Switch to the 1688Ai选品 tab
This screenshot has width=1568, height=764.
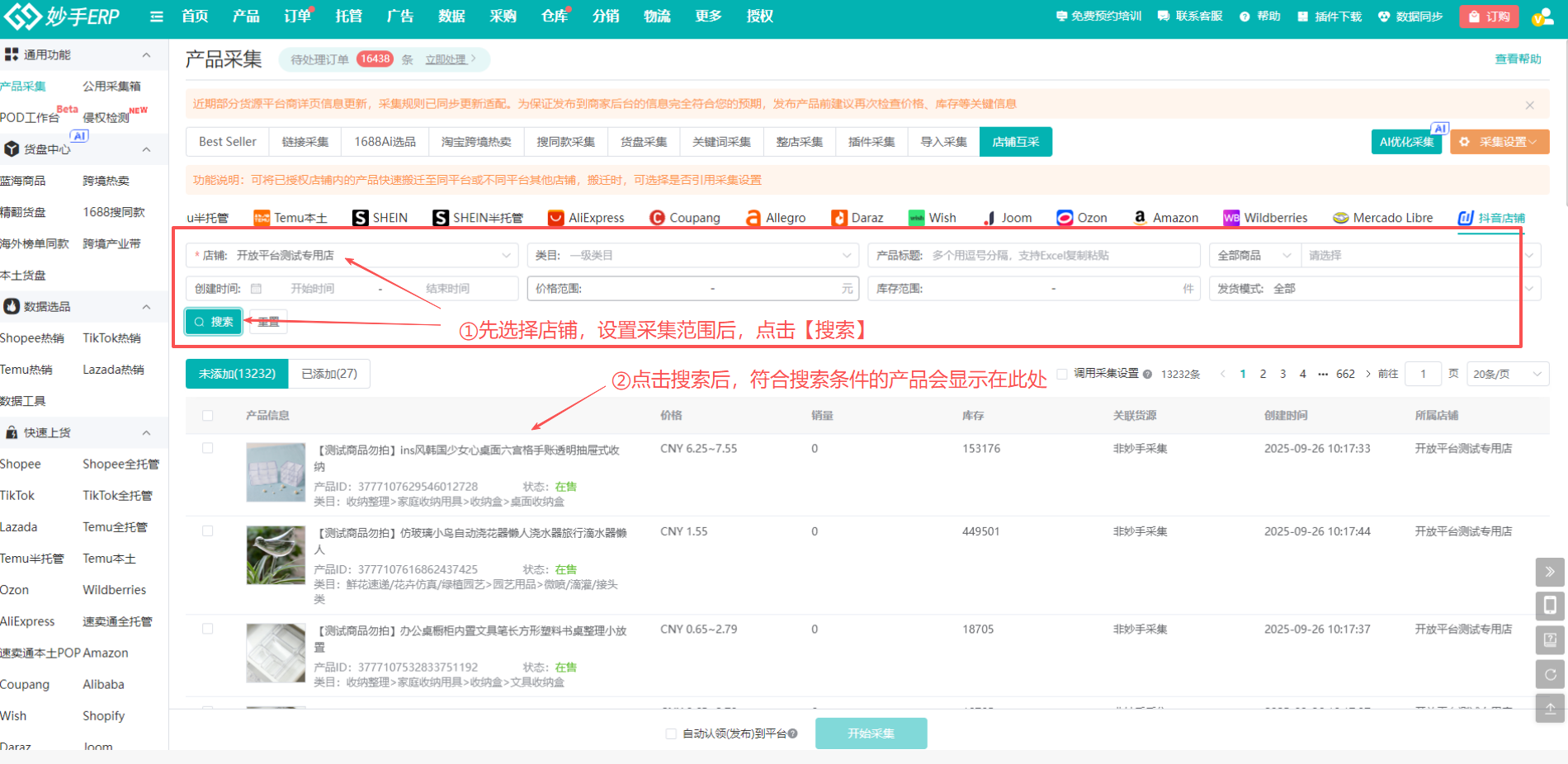[385, 142]
